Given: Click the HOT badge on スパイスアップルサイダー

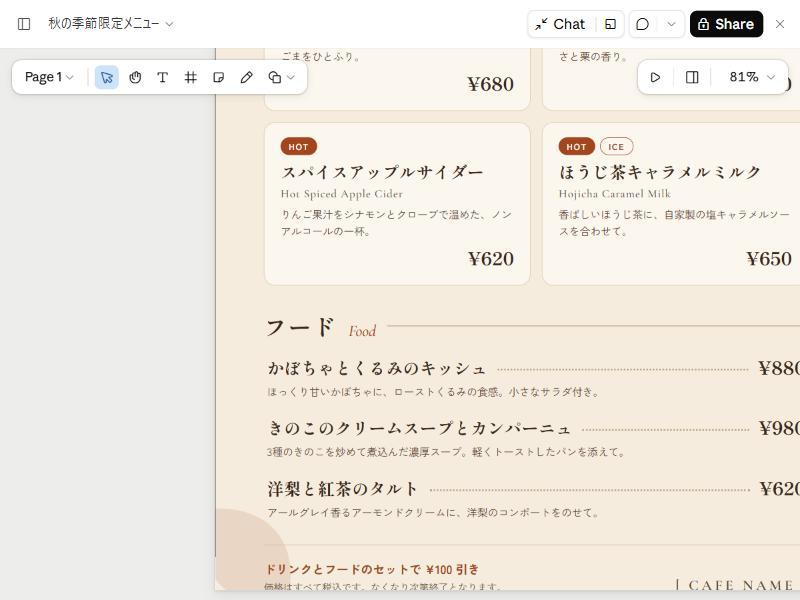Looking at the screenshot, I should tap(298, 147).
